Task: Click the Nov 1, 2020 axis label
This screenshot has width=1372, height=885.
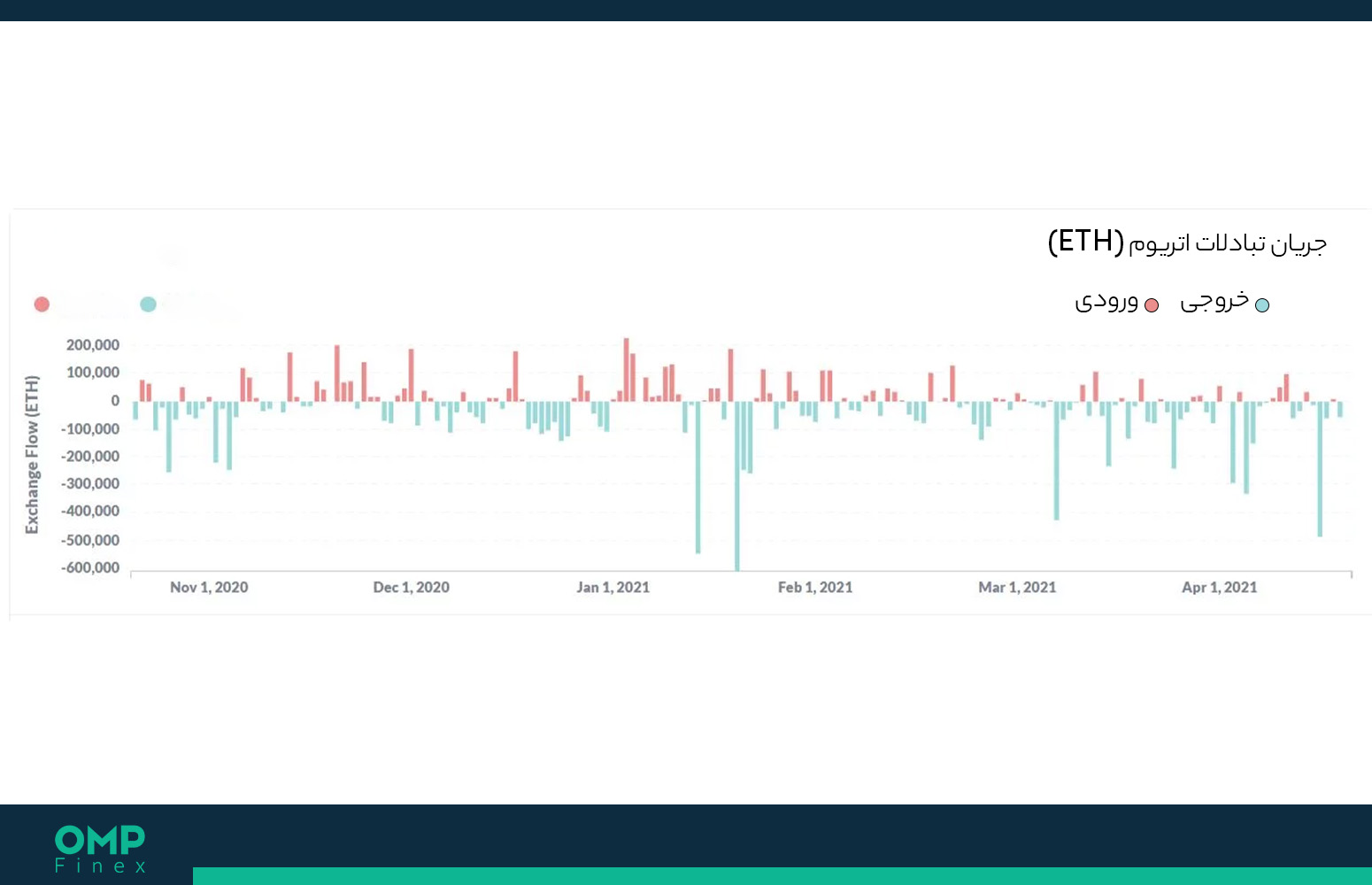Action: click(x=209, y=588)
